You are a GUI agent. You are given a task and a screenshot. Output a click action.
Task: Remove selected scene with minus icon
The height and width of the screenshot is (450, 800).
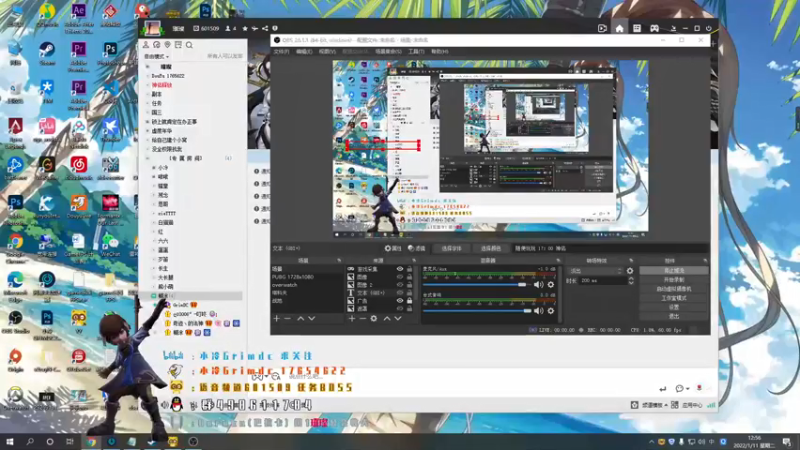click(288, 318)
